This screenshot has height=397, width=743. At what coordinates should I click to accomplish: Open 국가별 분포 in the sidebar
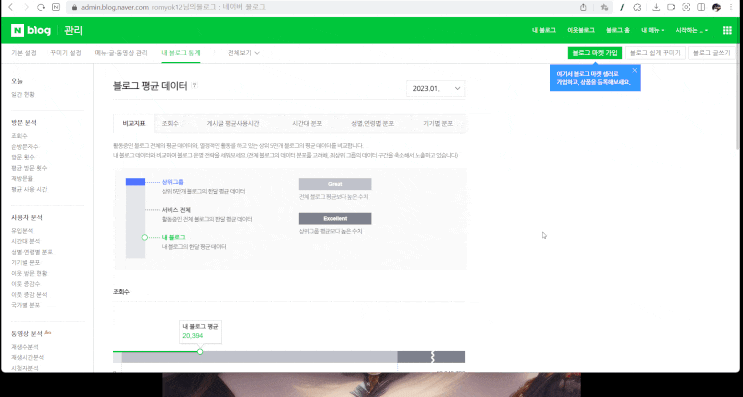pos(26,305)
